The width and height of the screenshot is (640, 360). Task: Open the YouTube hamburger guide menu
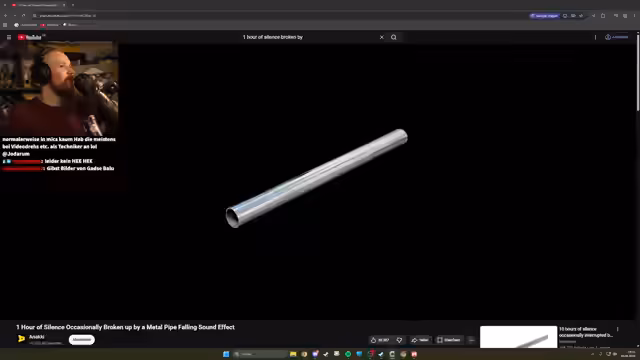tap(9, 37)
